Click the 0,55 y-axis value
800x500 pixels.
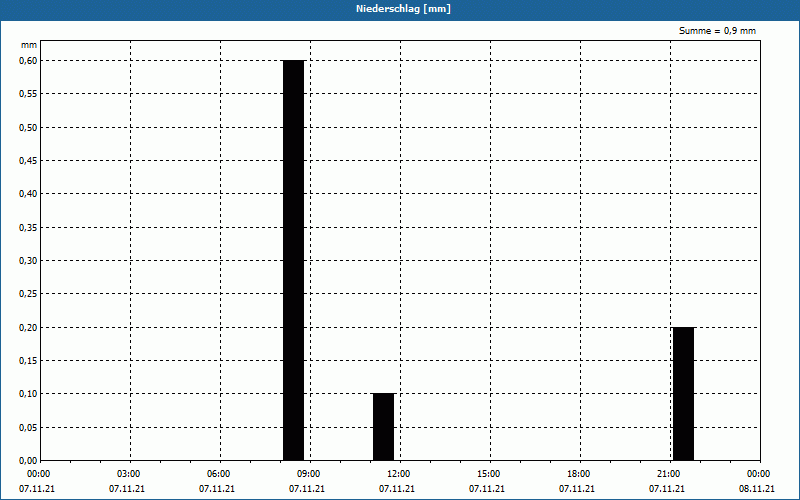click(x=28, y=94)
